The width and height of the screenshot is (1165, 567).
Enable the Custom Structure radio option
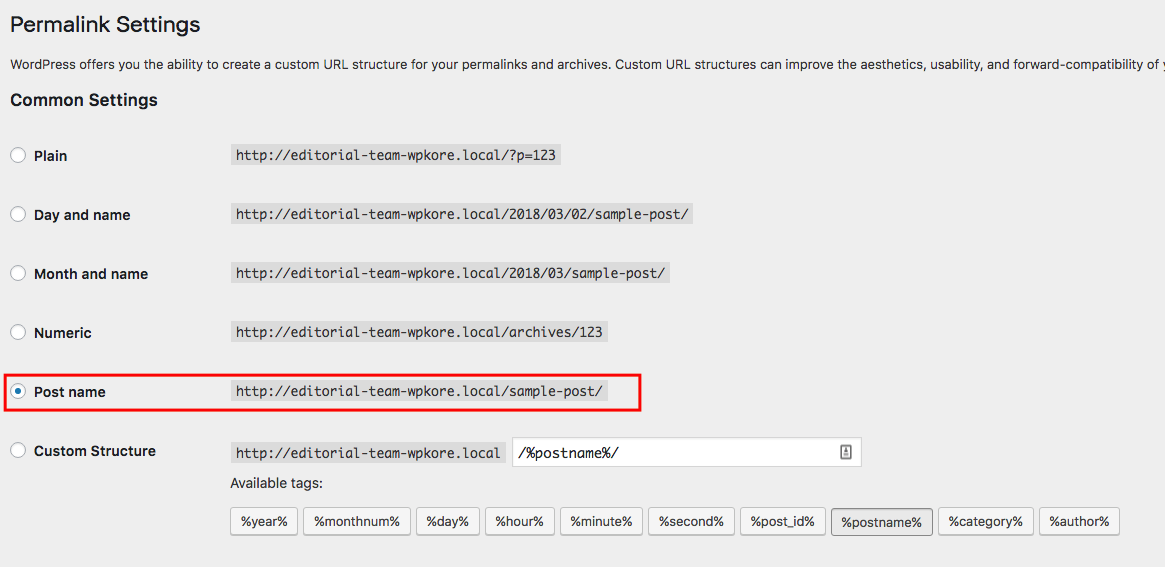(18, 450)
